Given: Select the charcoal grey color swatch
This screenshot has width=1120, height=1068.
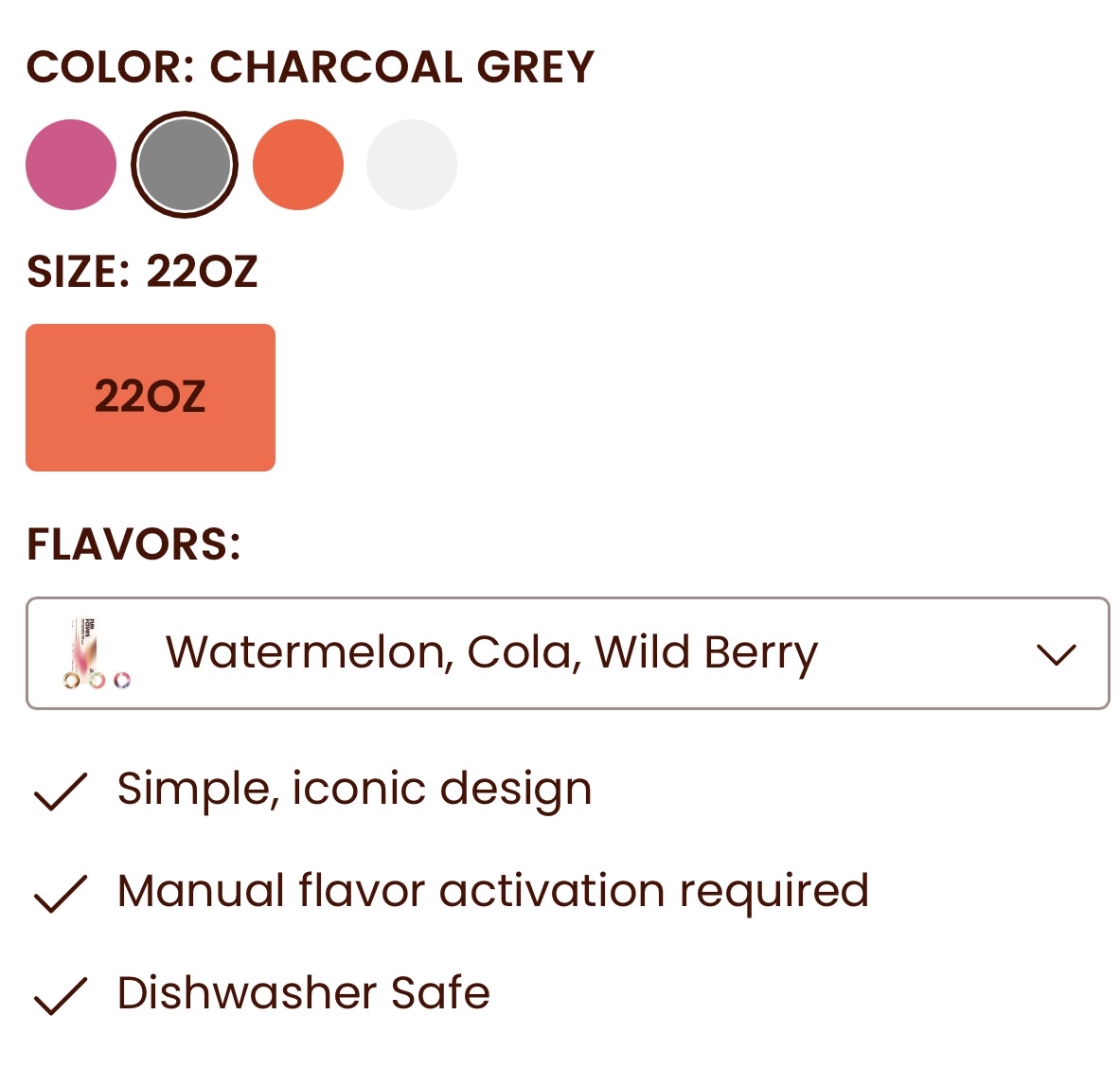Looking at the screenshot, I should pyautogui.click(x=185, y=165).
